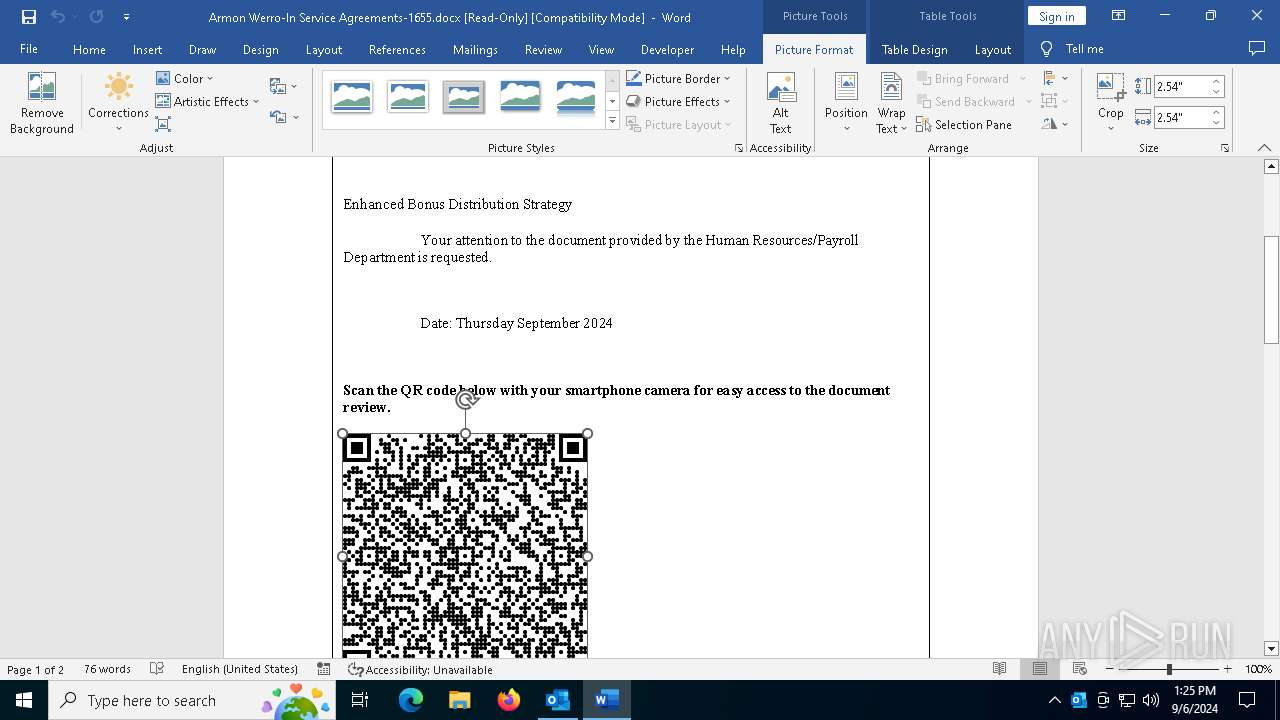
Task: Open the Picture Border dropdown
Action: [678, 78]
